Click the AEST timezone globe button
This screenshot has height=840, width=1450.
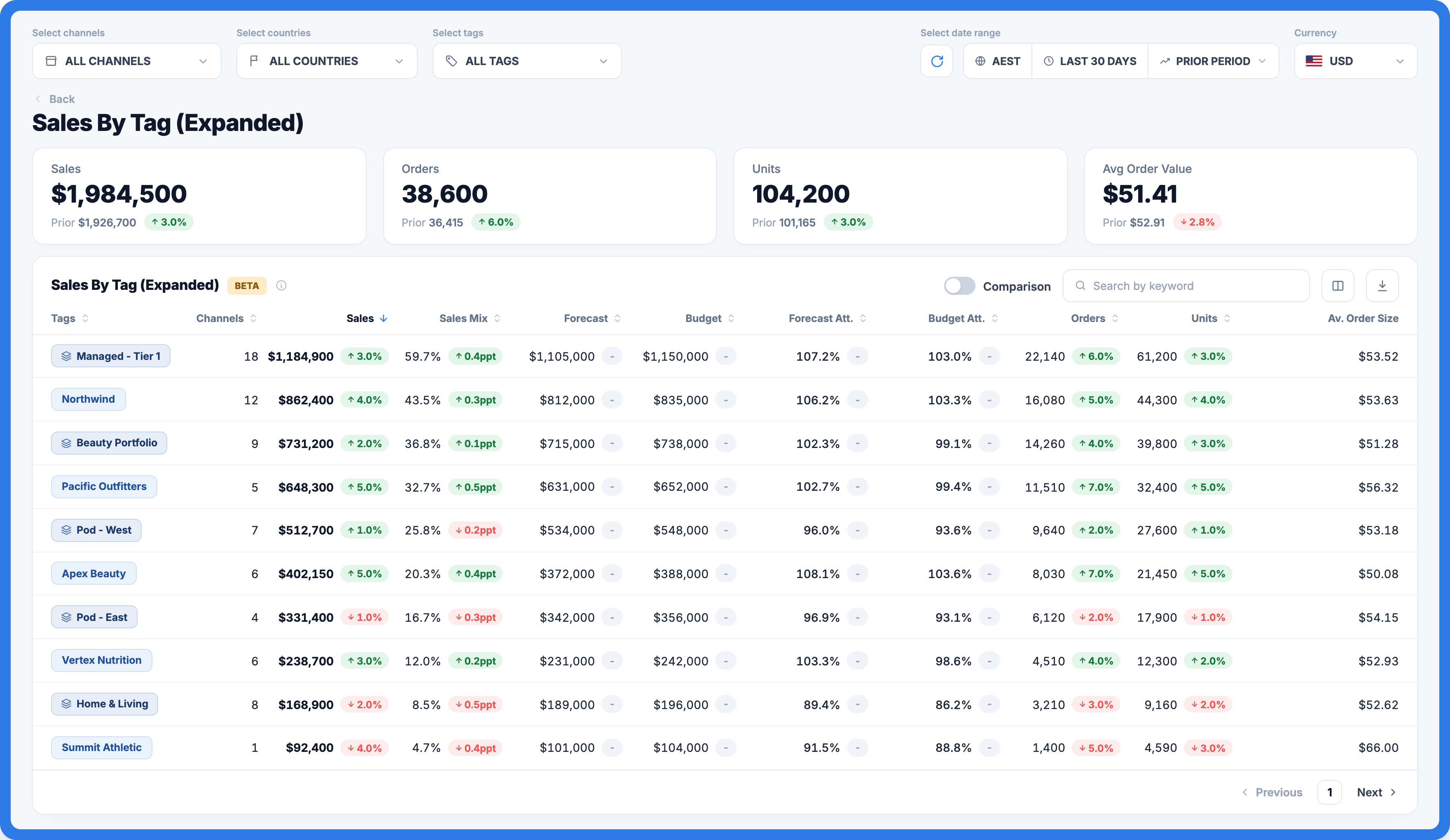tap(997, 61)
